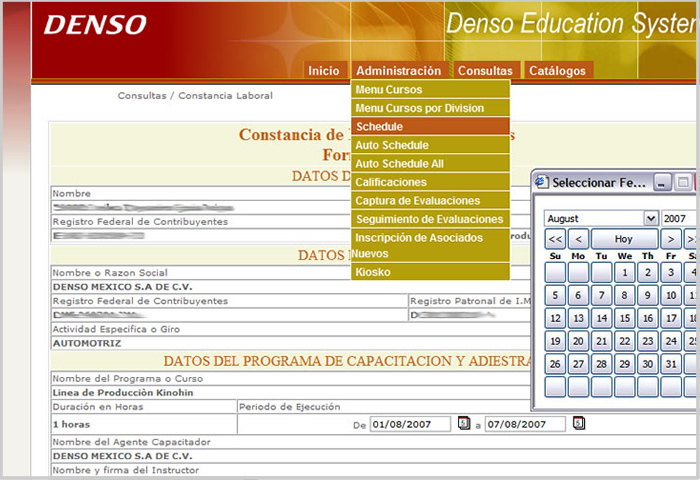Choose Menu Cursos por Division
Screen dimensions: 700x480
[430, 108]
